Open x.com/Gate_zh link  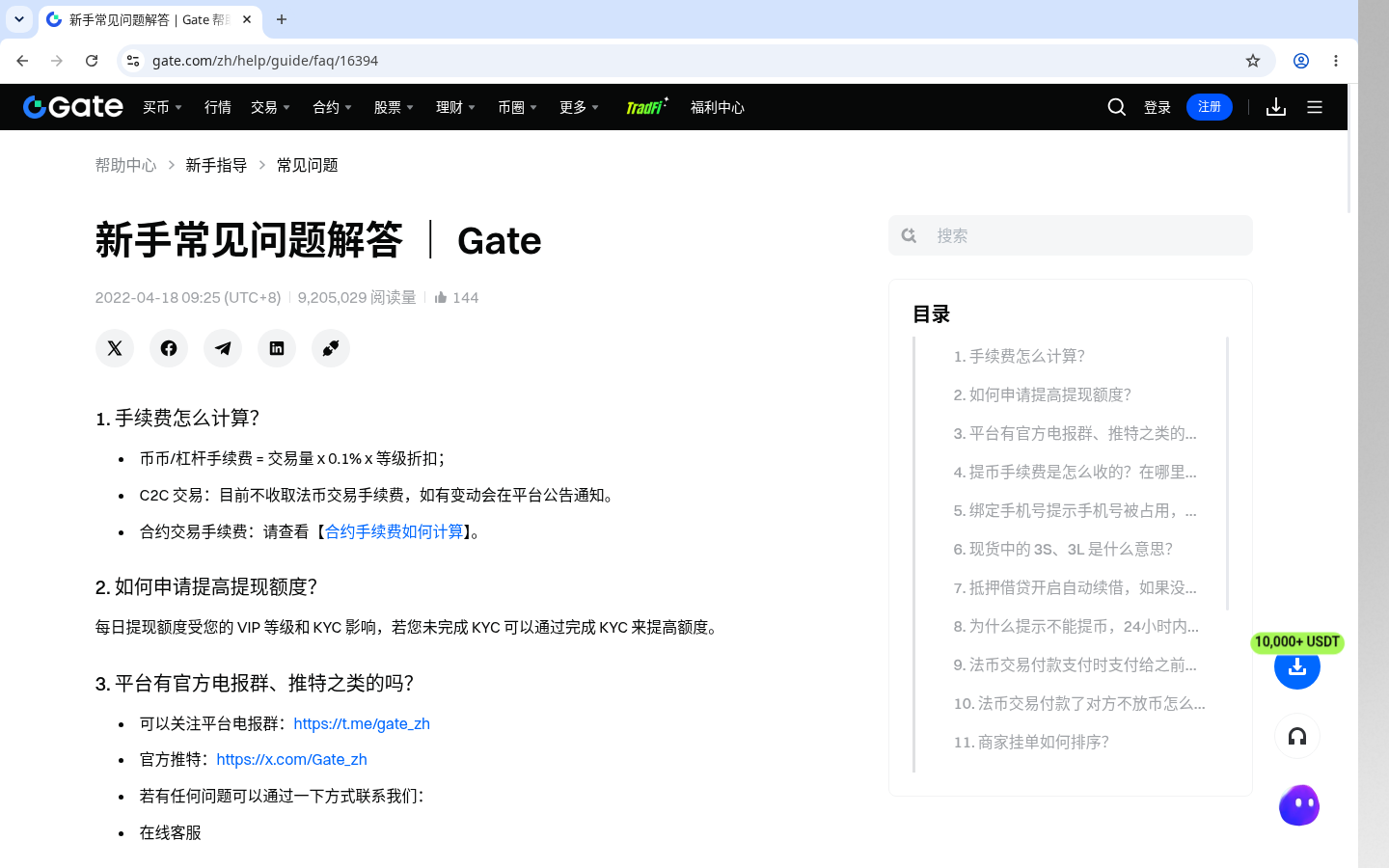(x=291, y=759)
